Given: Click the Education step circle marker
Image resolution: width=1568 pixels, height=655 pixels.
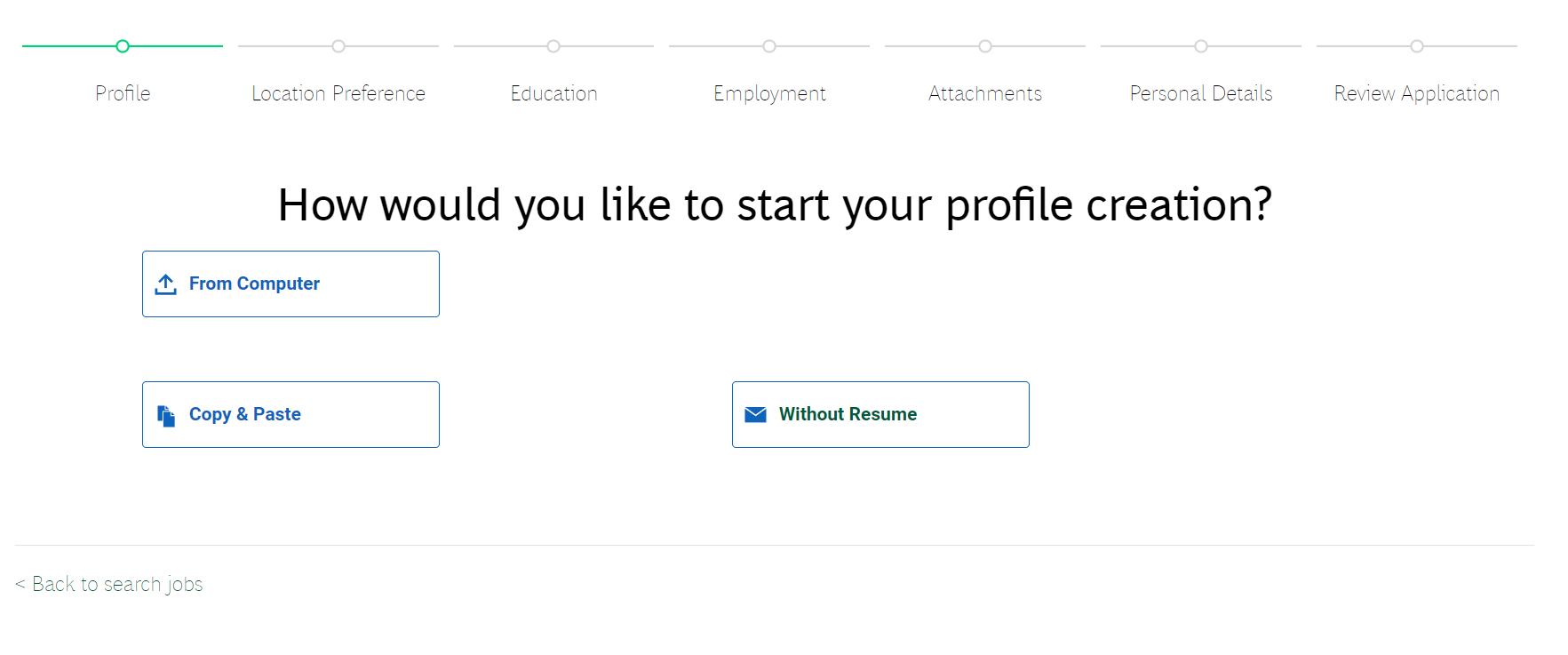Looking at the screenshot, I should pos(553,46).
